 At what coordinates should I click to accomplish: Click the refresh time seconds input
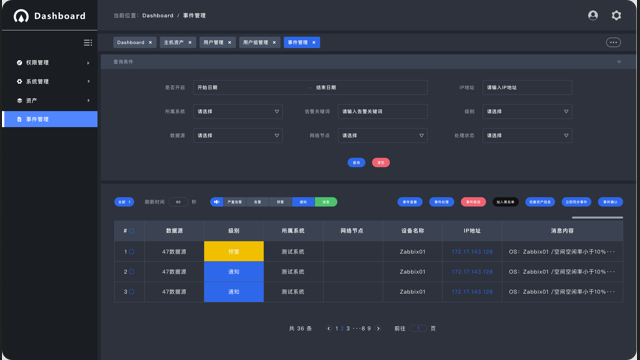(x=178, y=202)
